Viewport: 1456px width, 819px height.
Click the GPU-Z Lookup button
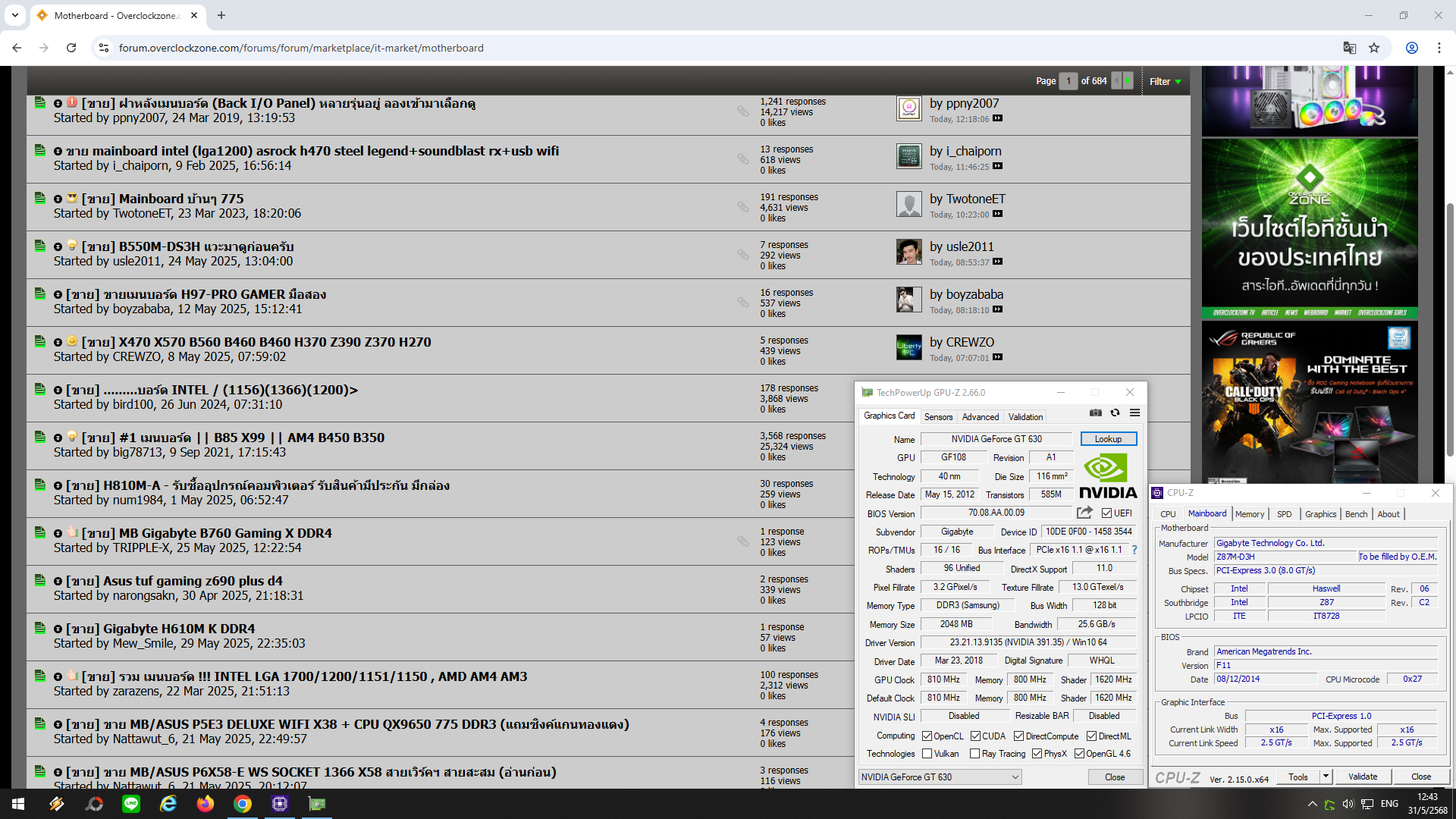(1108, 439)
